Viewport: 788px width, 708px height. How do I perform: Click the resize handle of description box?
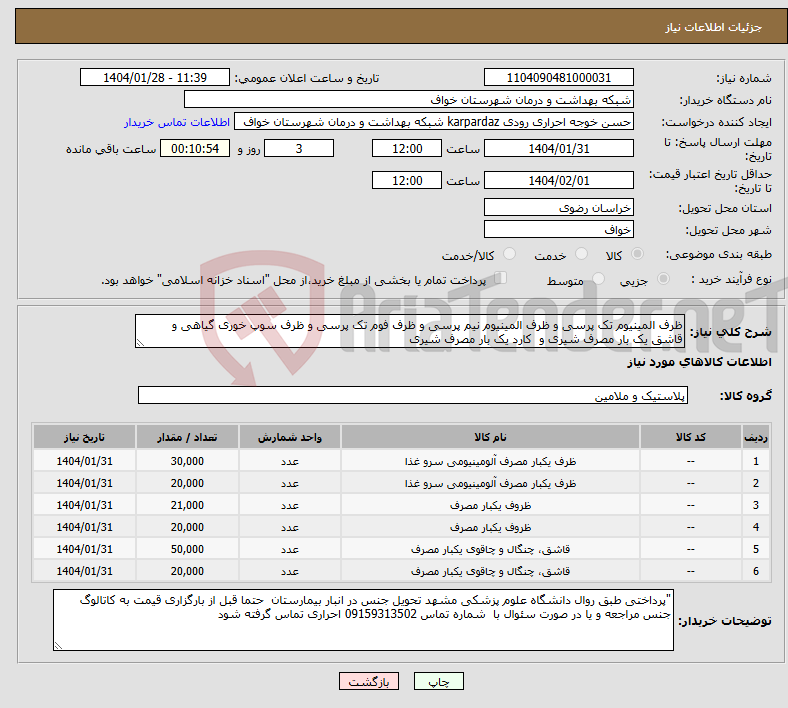coord(140,343)
